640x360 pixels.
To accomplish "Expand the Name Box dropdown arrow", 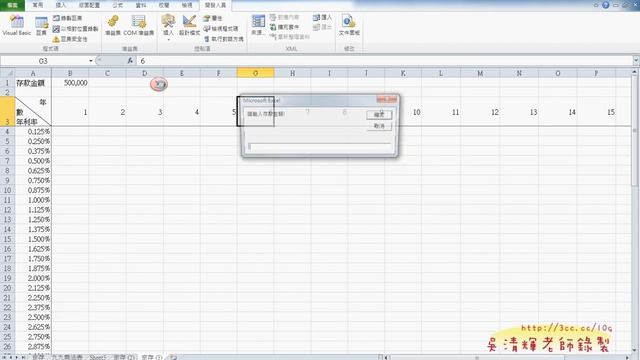I will (91, 61).
